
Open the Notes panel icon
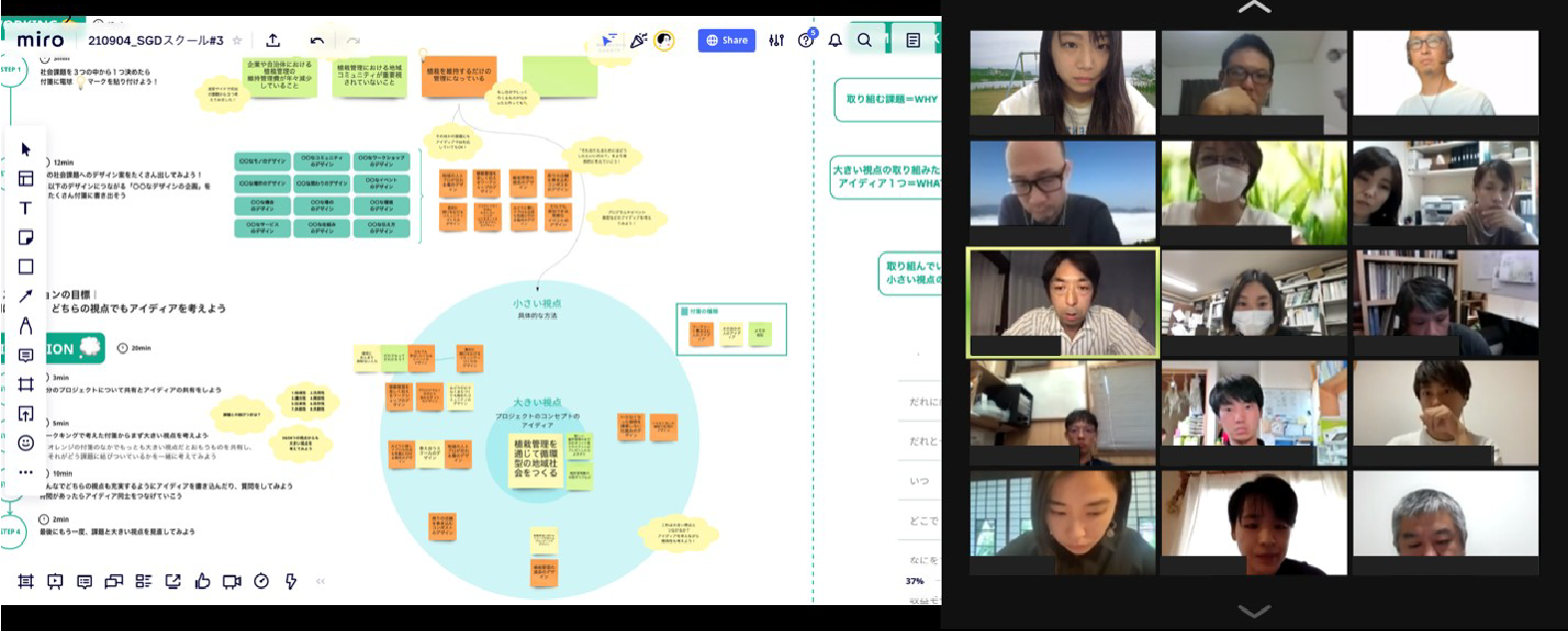coord(913,40)
